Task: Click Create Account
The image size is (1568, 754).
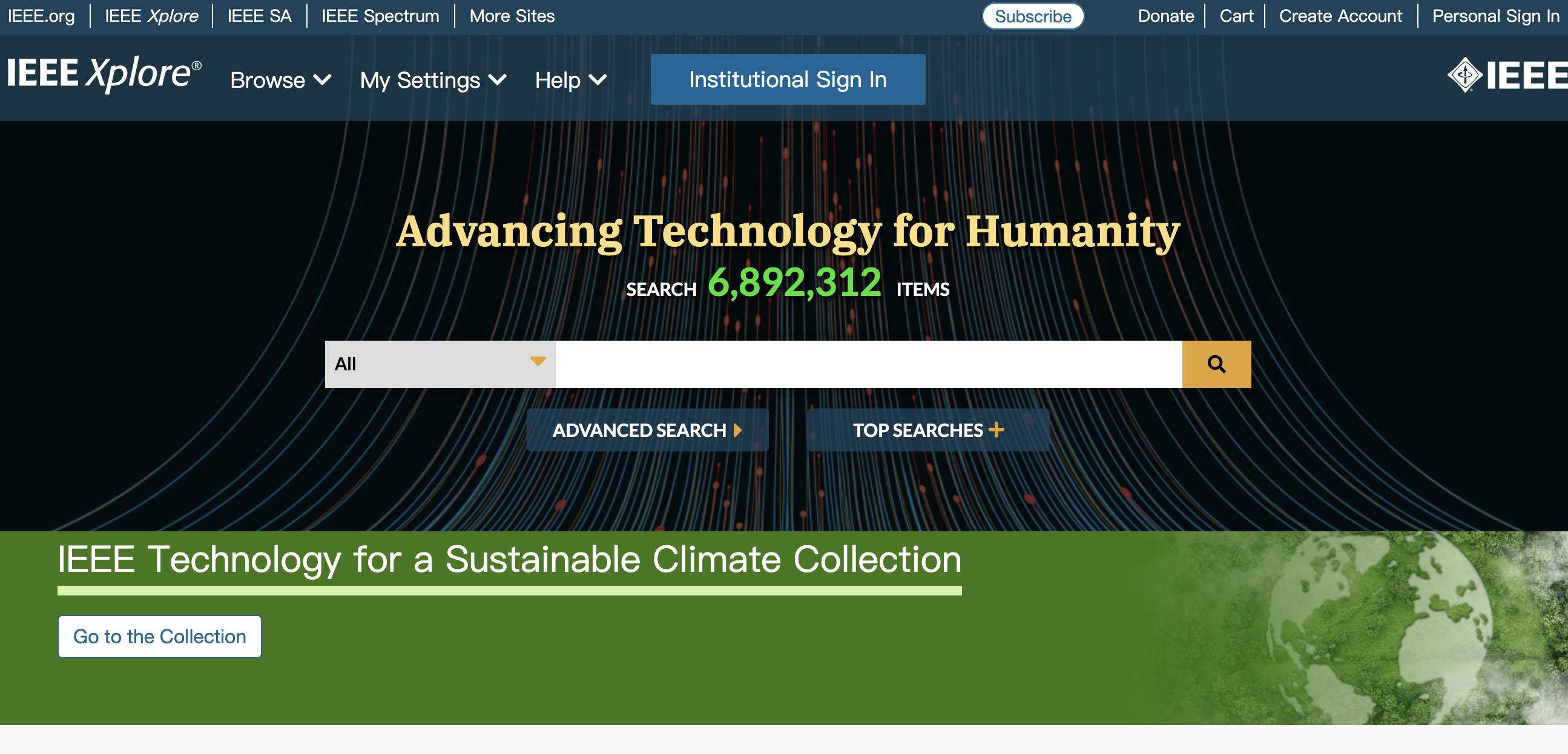Action: click(x=1340, y=16)
